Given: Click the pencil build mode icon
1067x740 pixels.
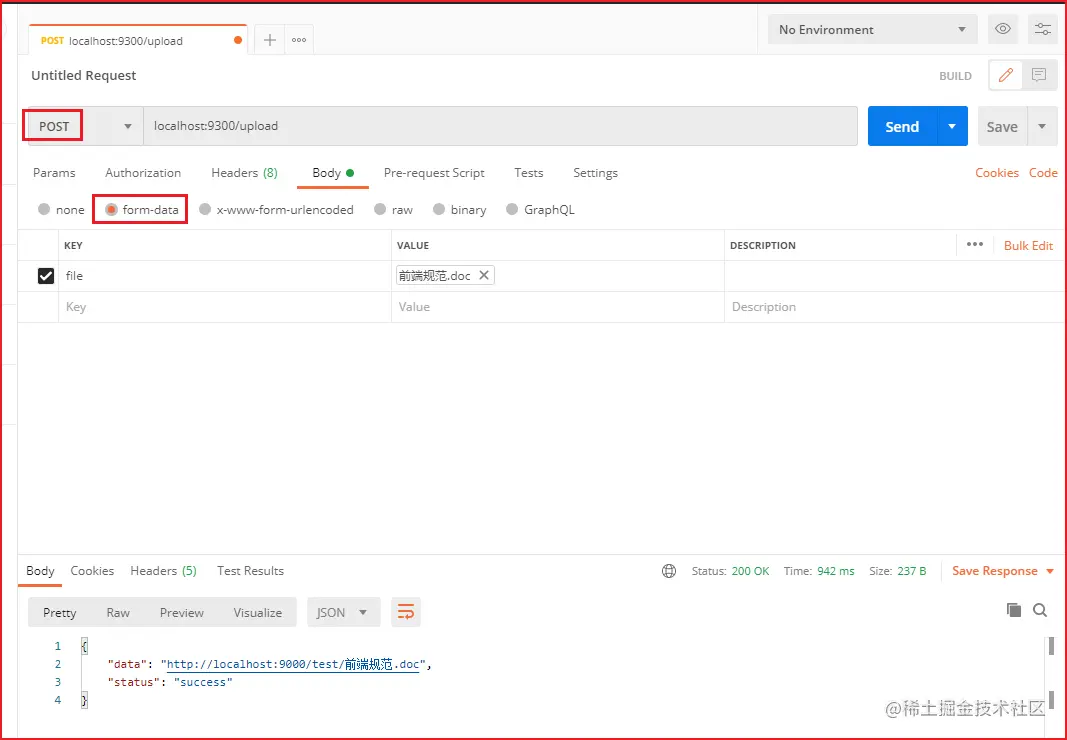Looking at the screenshot, I should (x=1006, y=76).
